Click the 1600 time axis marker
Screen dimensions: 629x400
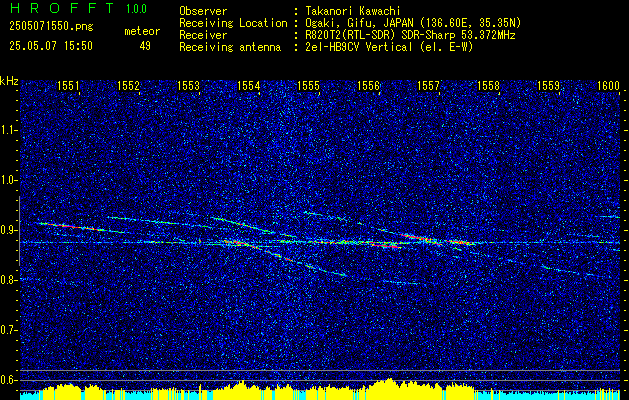[x=608, y=85]
